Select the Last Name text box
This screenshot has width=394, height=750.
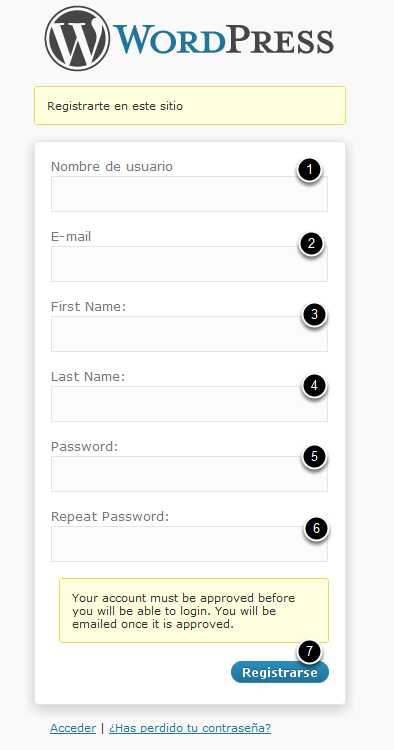[189, 404]
